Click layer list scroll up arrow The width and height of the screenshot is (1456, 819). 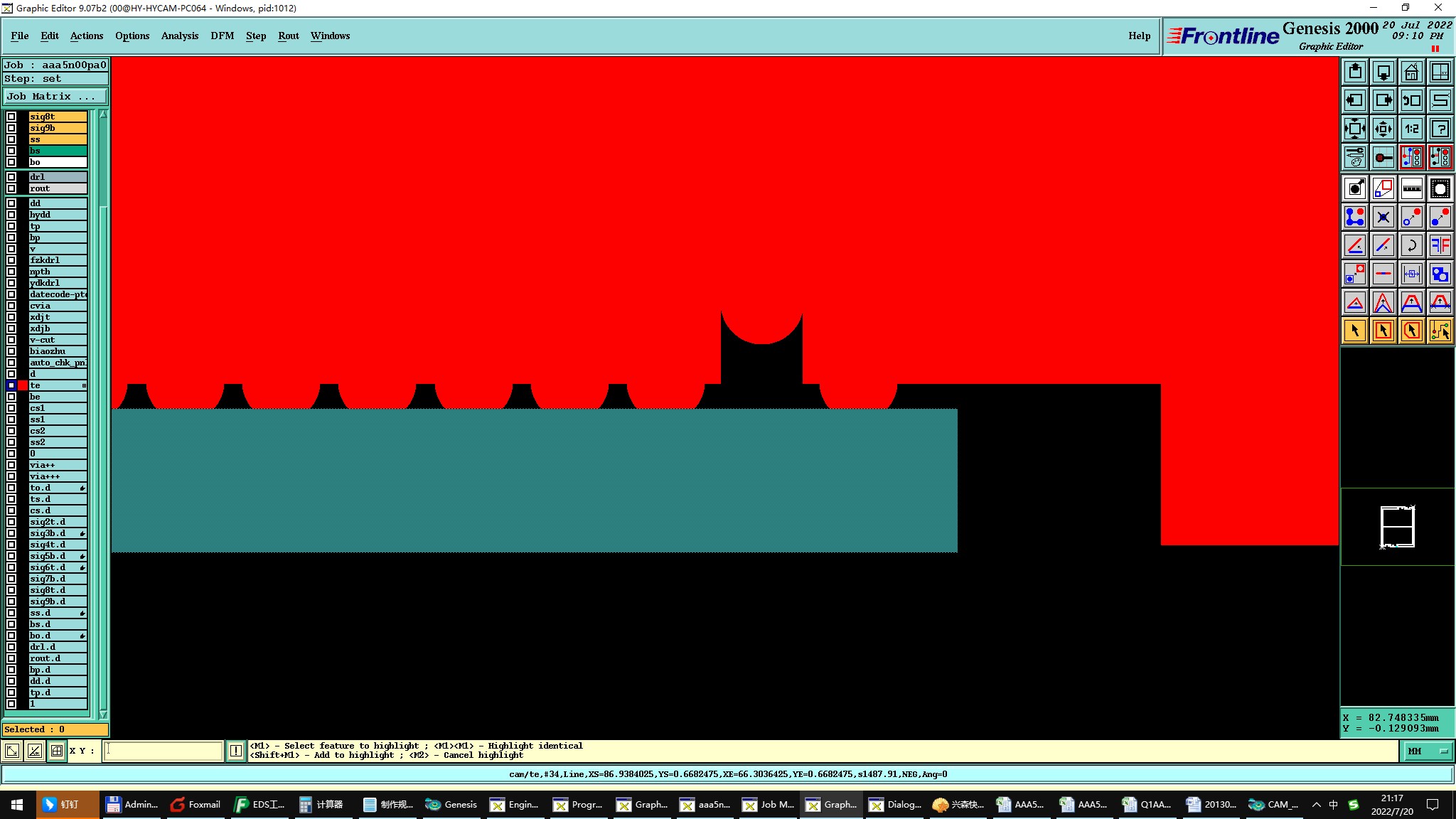(x=103, y=114)
